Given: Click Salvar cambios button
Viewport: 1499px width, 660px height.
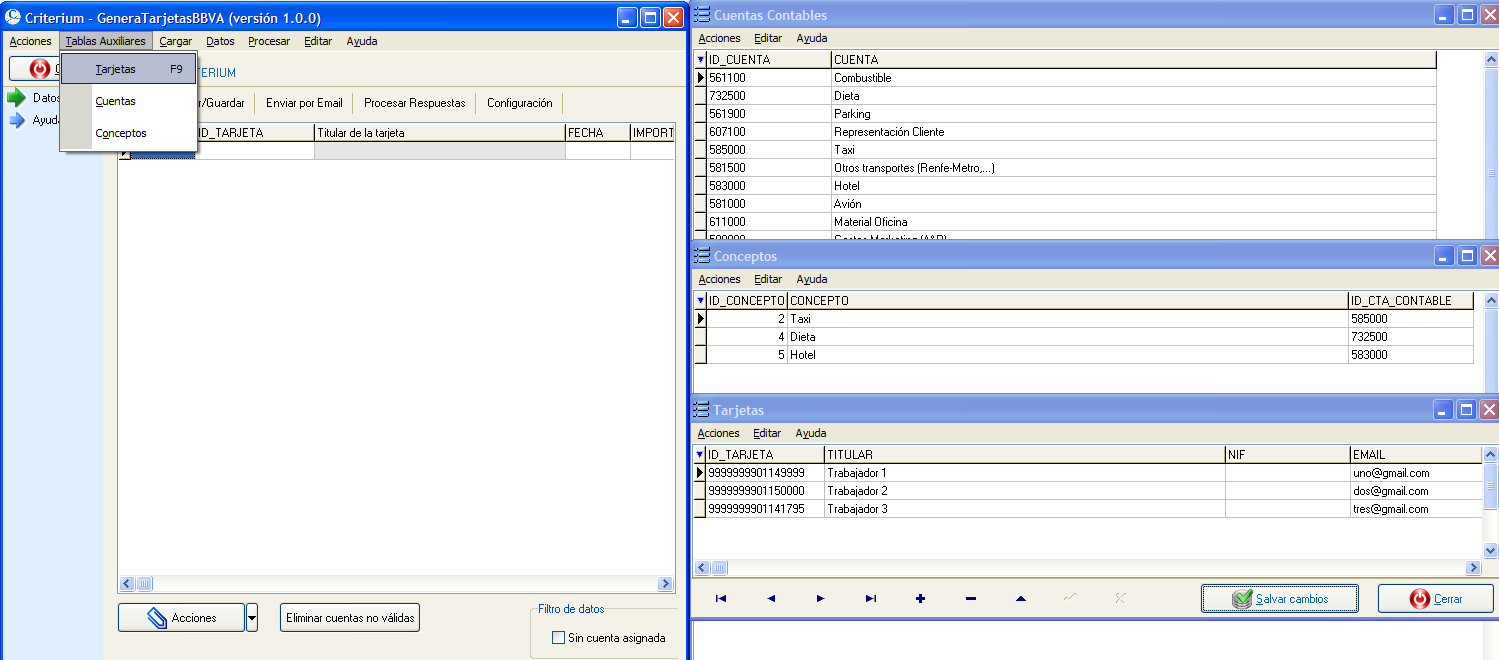Looking at the screenshot, I should coord(1279,599).
